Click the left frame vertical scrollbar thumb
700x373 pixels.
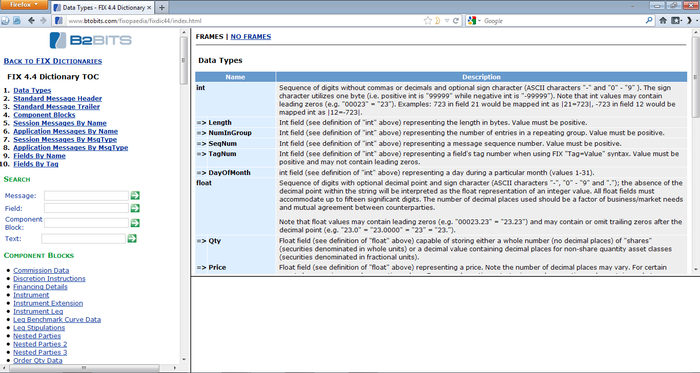[x=184, y=60]
